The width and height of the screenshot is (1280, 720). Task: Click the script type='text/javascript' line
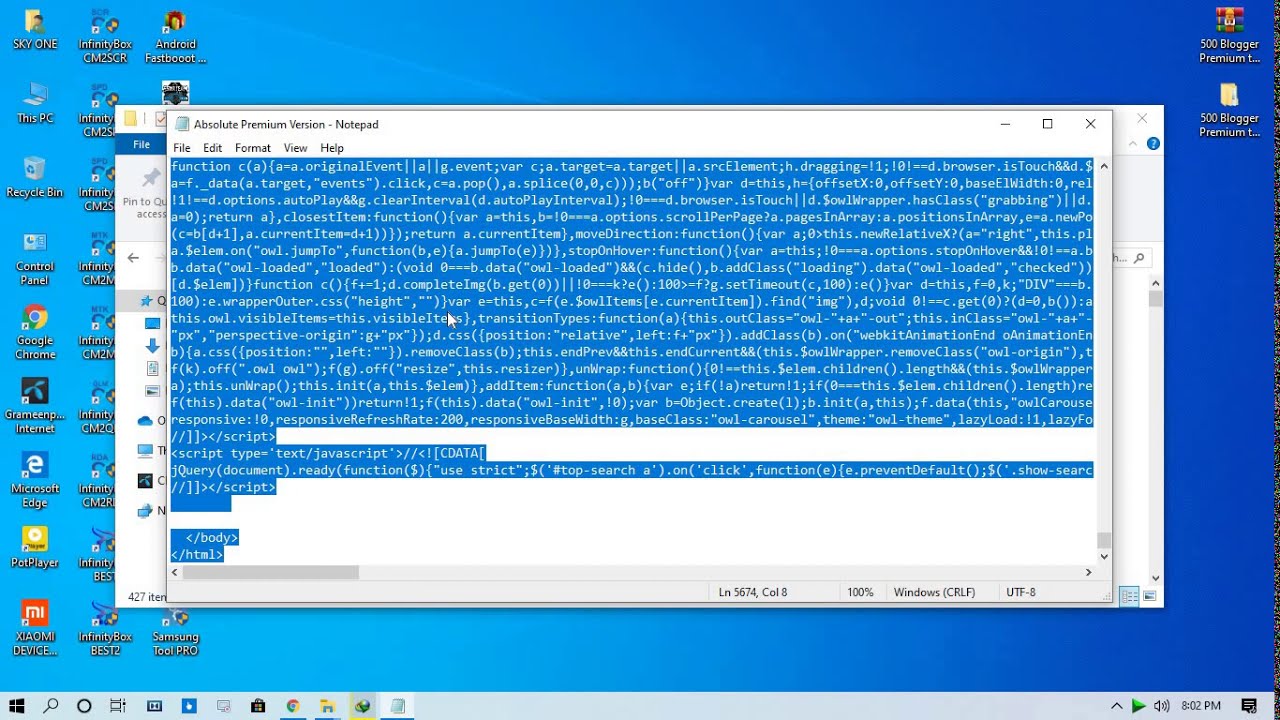point(328,453)
